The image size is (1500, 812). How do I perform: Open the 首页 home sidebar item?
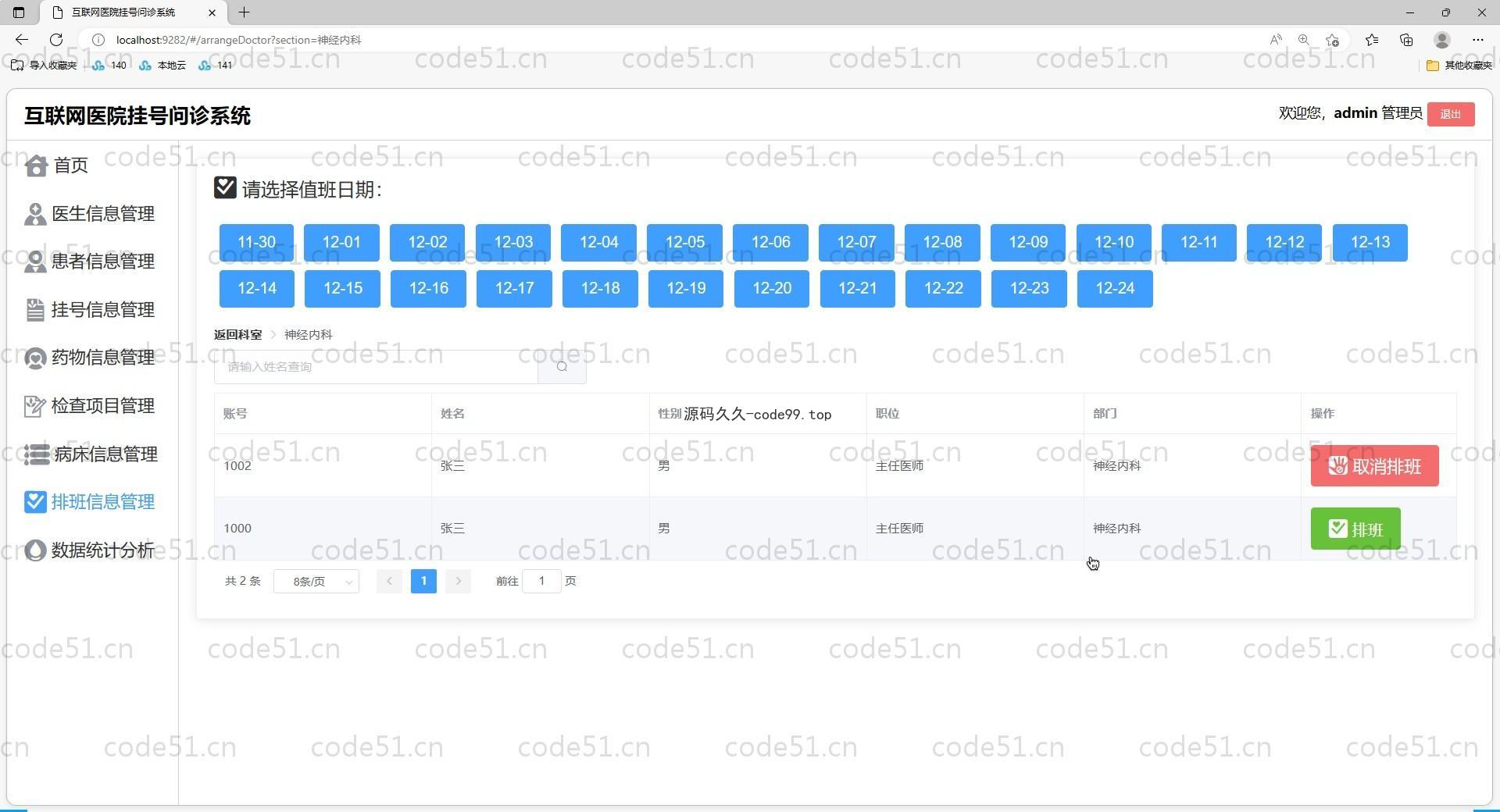coord(56,166)
